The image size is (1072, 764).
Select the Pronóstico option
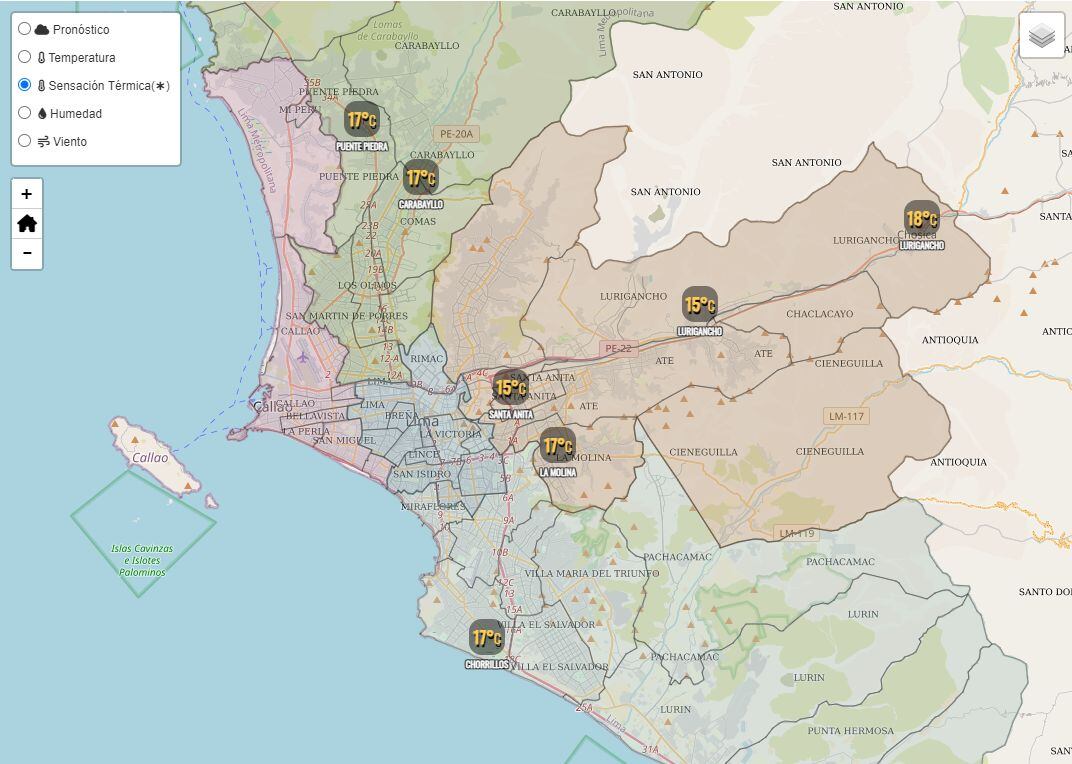click(24, 29)
